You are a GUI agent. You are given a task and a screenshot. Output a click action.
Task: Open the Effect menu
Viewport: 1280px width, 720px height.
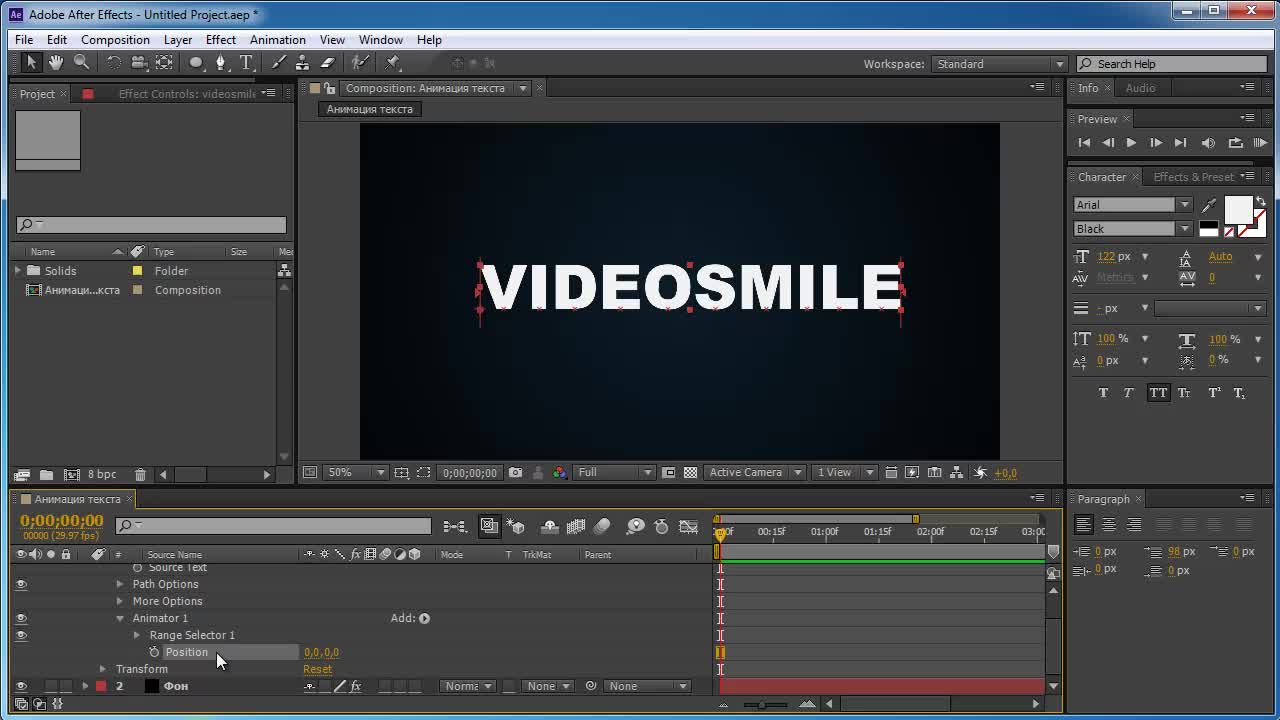click(221, 40)
